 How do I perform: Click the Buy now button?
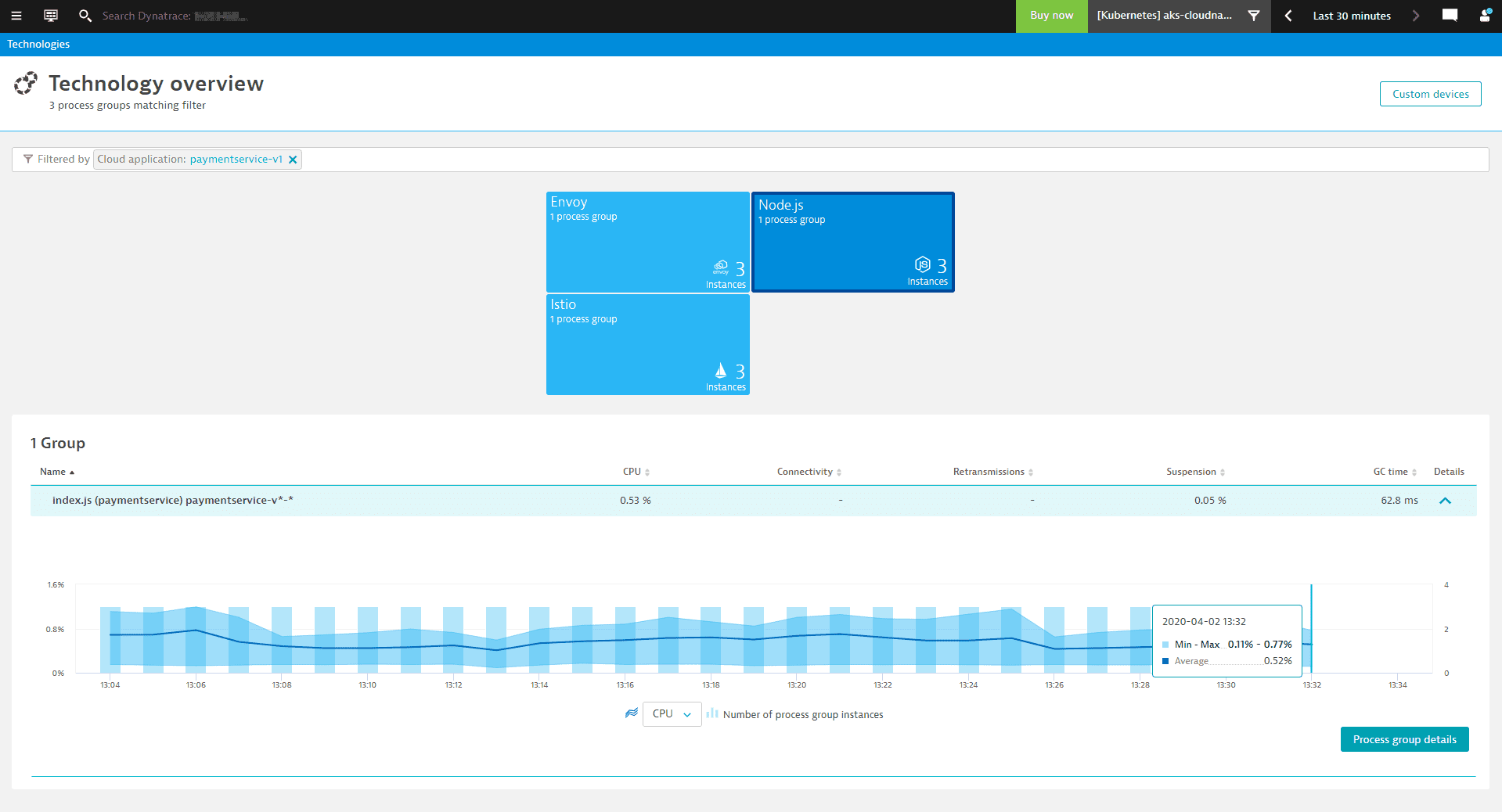pos(1051,16)
